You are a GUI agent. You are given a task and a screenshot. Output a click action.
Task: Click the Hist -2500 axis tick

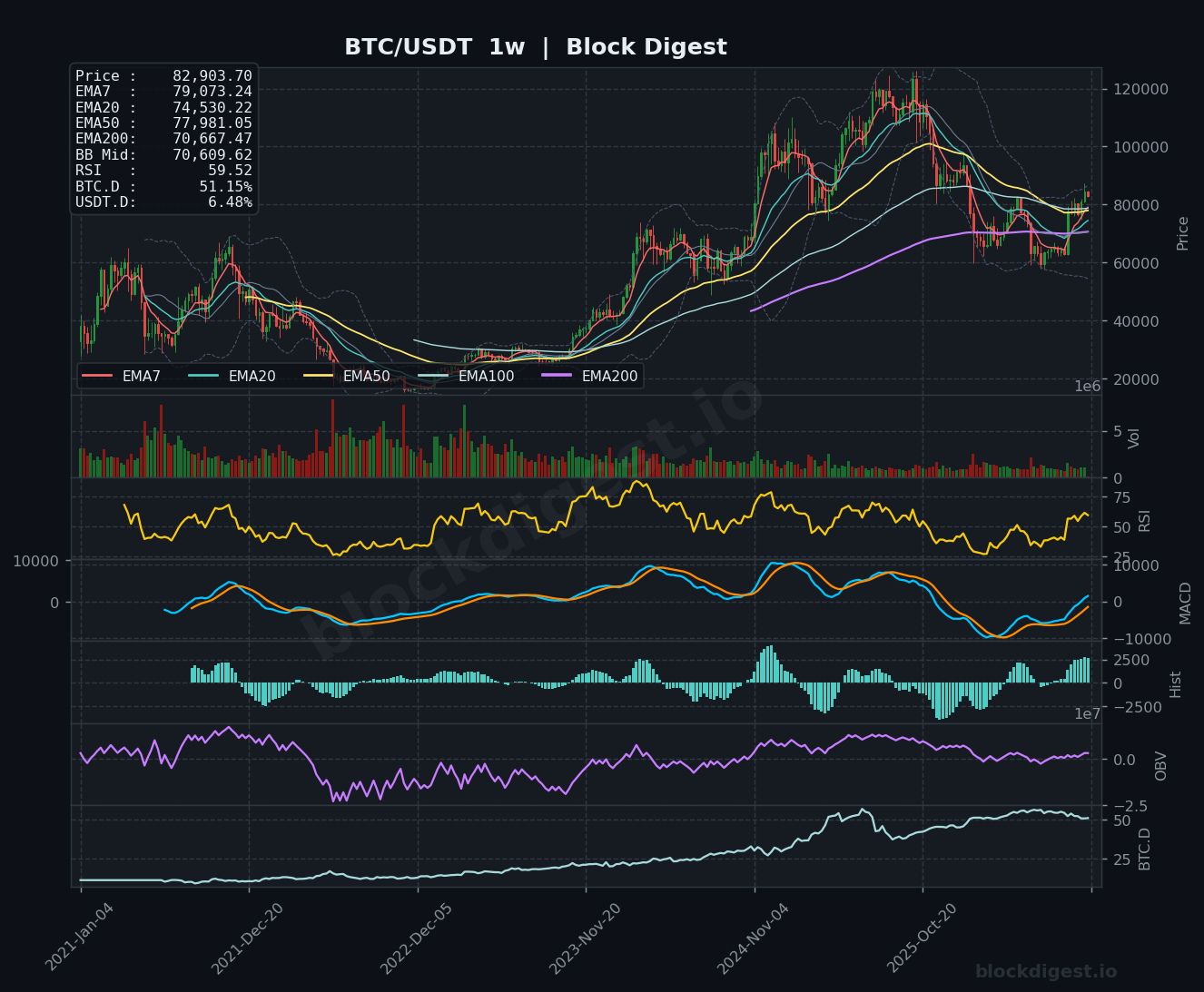[x=1136, y=707]
